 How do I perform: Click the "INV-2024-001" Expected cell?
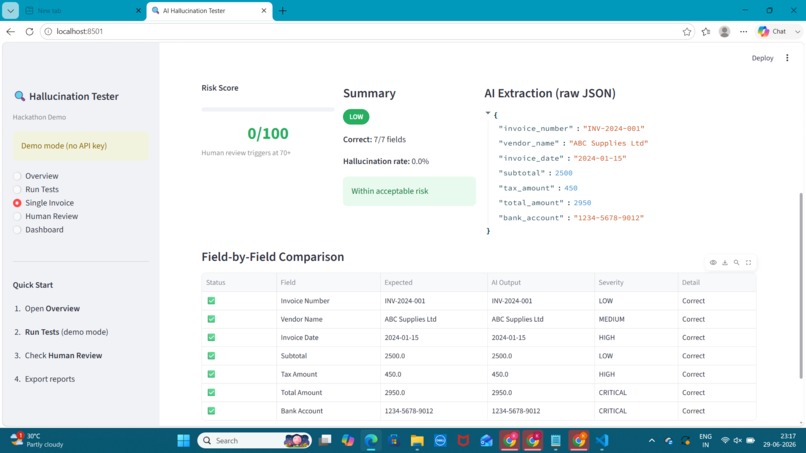433,301
